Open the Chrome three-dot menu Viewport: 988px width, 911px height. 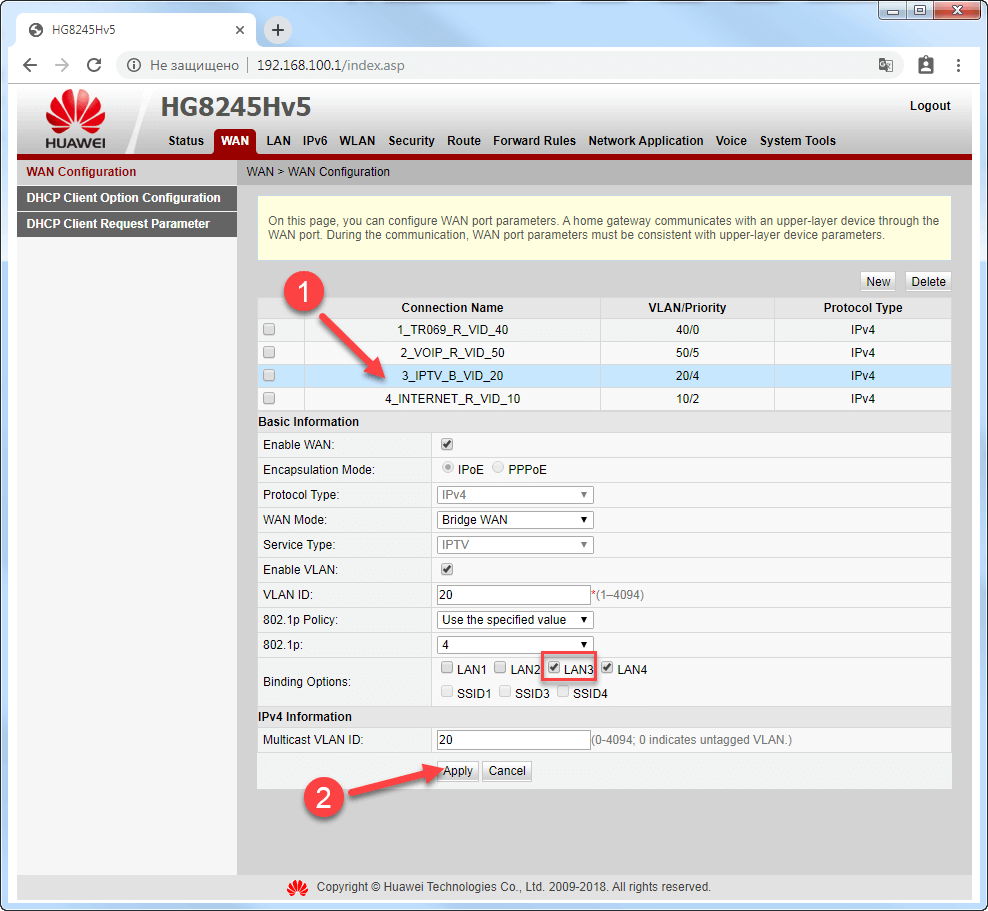pyautogui.click(x=959, y=65)
